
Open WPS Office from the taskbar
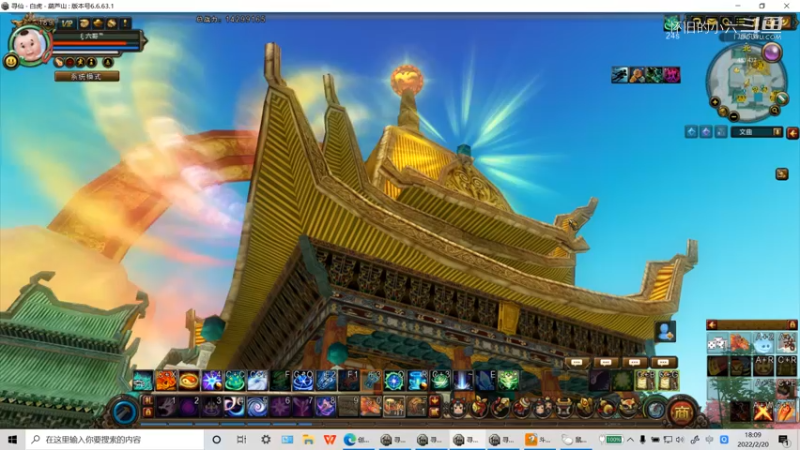point(330,439)
